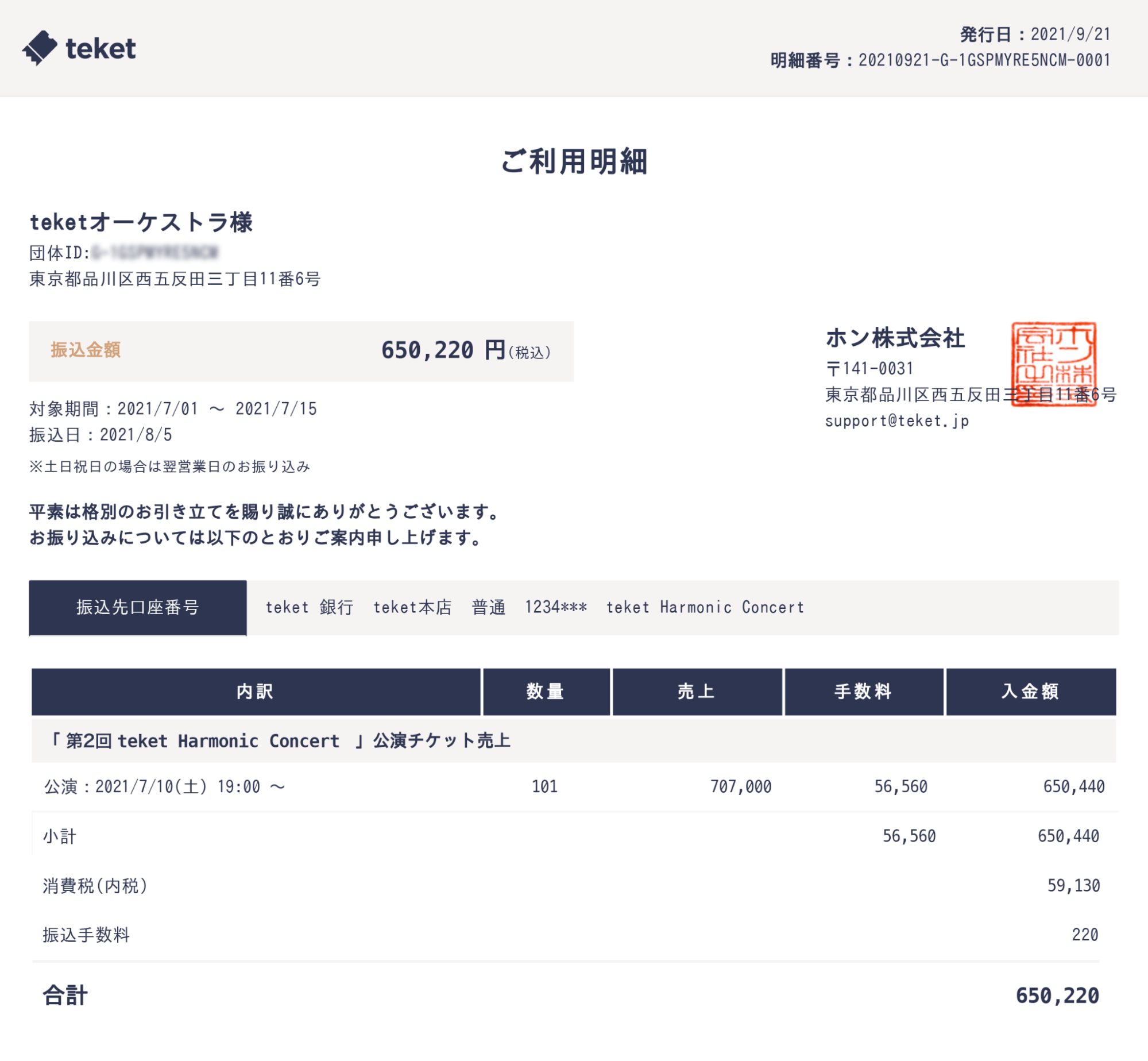Click the 消費税(内税) row label
The width and height of the screenshot is (1148, 1061).
[95, 886]
